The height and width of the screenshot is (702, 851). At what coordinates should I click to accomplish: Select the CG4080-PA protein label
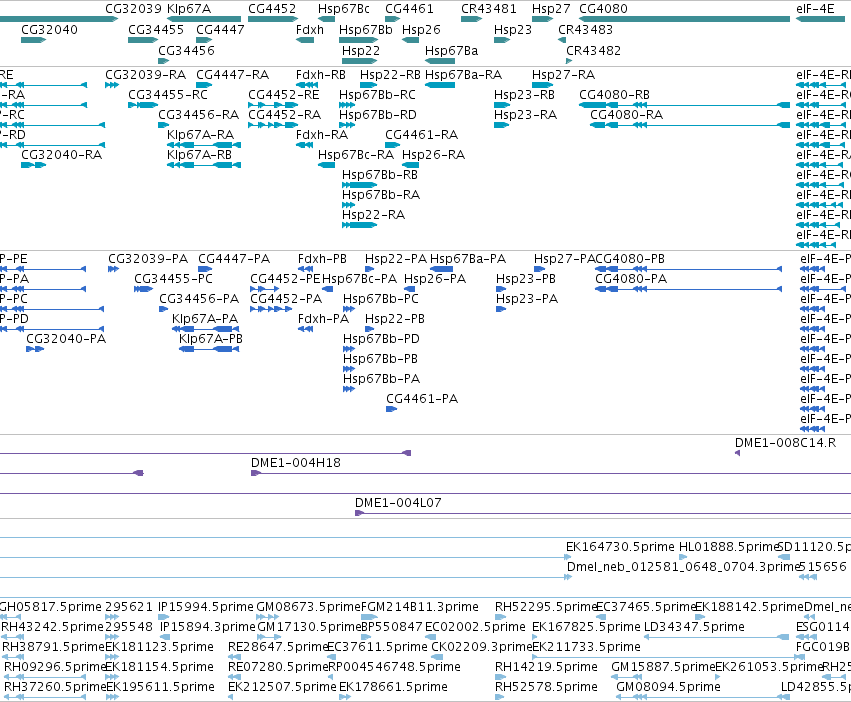tap(631, 279)
